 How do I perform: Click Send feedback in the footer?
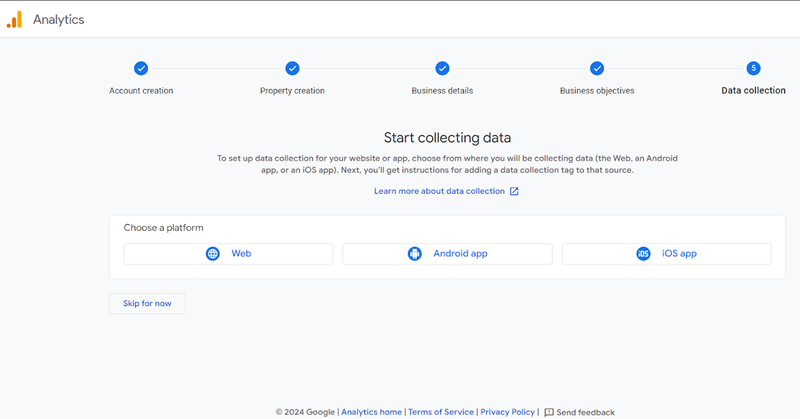pyautogui.click(x=585, y=412)
